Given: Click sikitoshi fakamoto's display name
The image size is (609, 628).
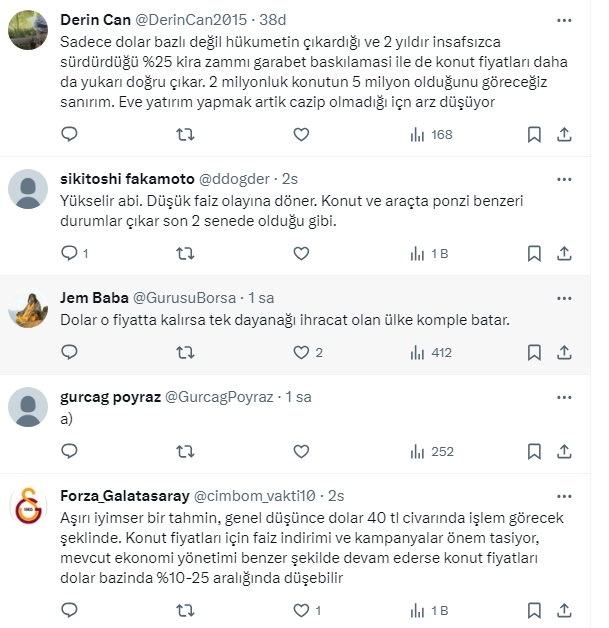Looking at the screenshot, I should (127, 179).
